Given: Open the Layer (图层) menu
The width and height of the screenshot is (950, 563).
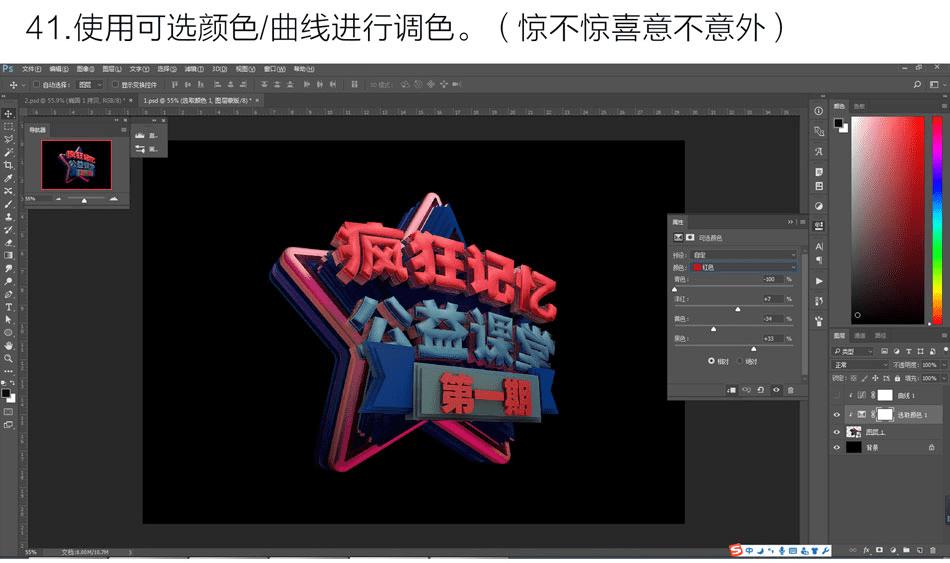Looking at the screenshot, I should [112, 69].
